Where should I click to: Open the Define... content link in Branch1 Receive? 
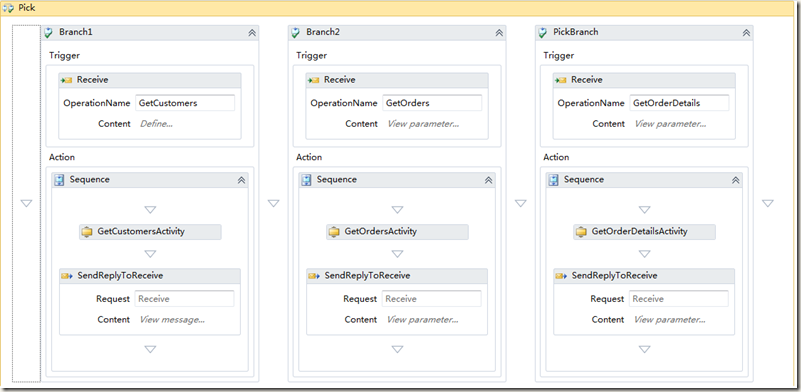[156, 124]
